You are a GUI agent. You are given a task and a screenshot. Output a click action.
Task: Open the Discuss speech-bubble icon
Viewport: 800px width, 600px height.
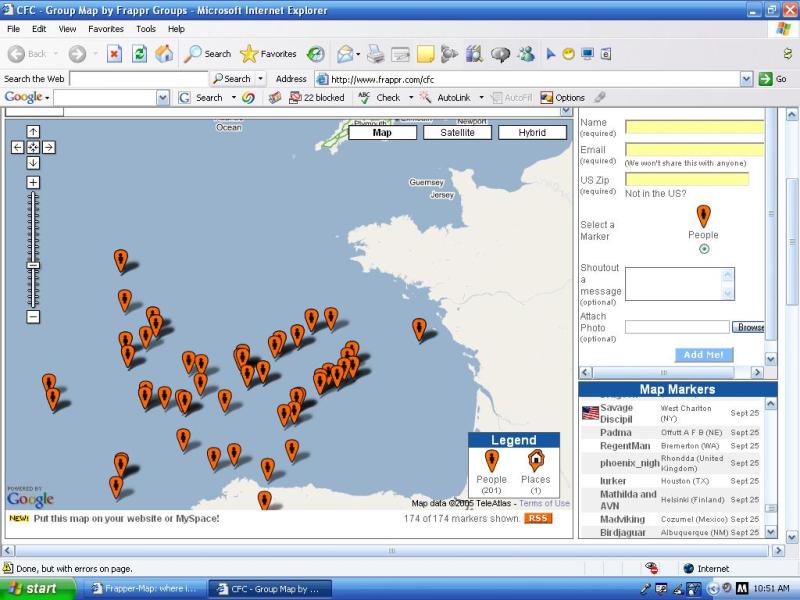tap(500, 54)
